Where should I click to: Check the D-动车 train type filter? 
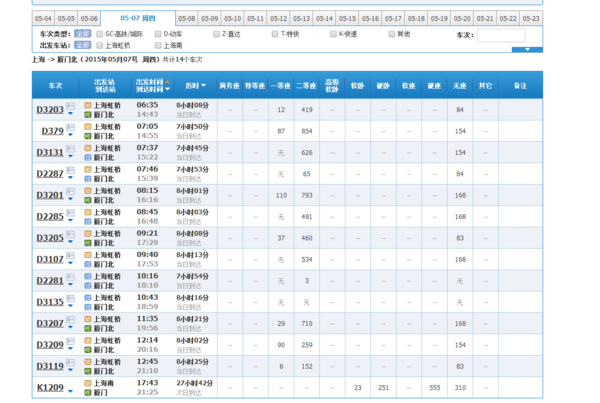[x=158, y=34]
